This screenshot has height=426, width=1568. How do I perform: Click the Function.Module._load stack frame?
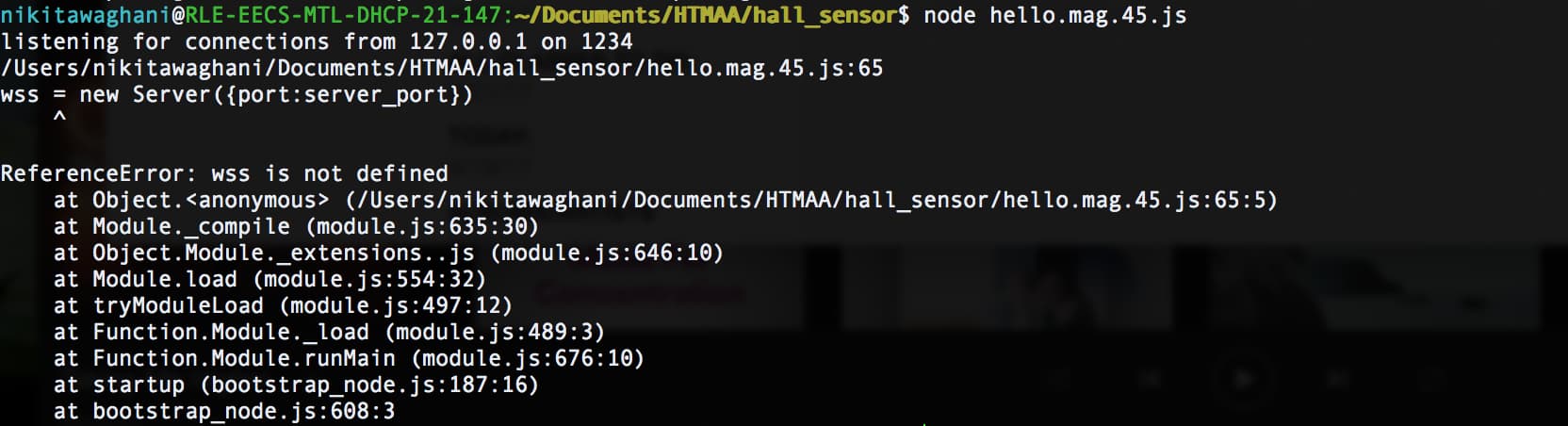click(x=329, y=333)
